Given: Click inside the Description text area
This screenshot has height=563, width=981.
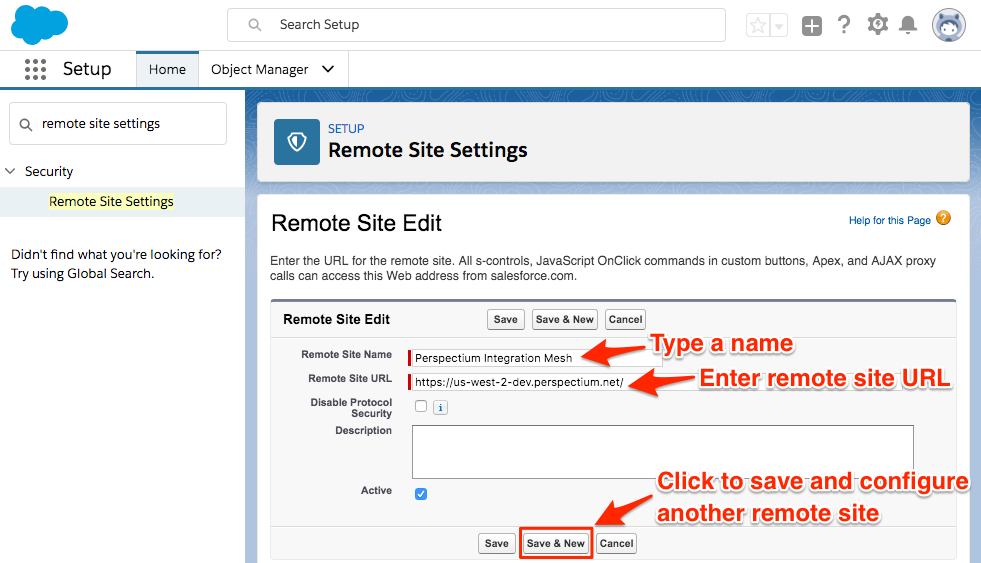Looking at the screenshot, I should click(663, 452).
